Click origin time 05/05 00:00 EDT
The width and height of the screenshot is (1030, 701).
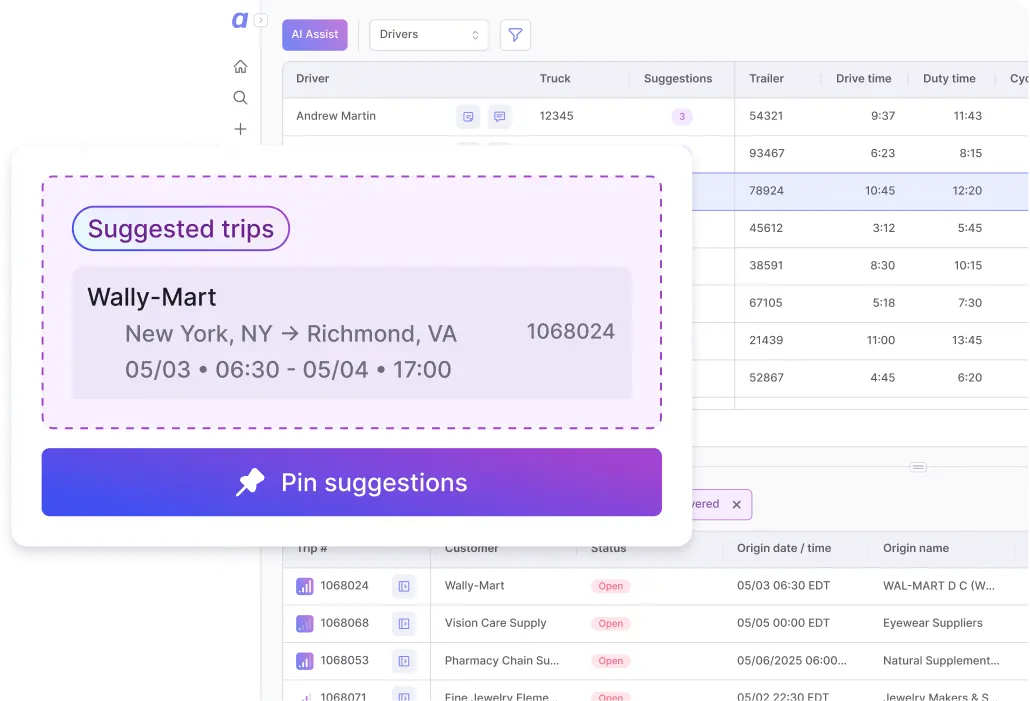pos(784,623)
